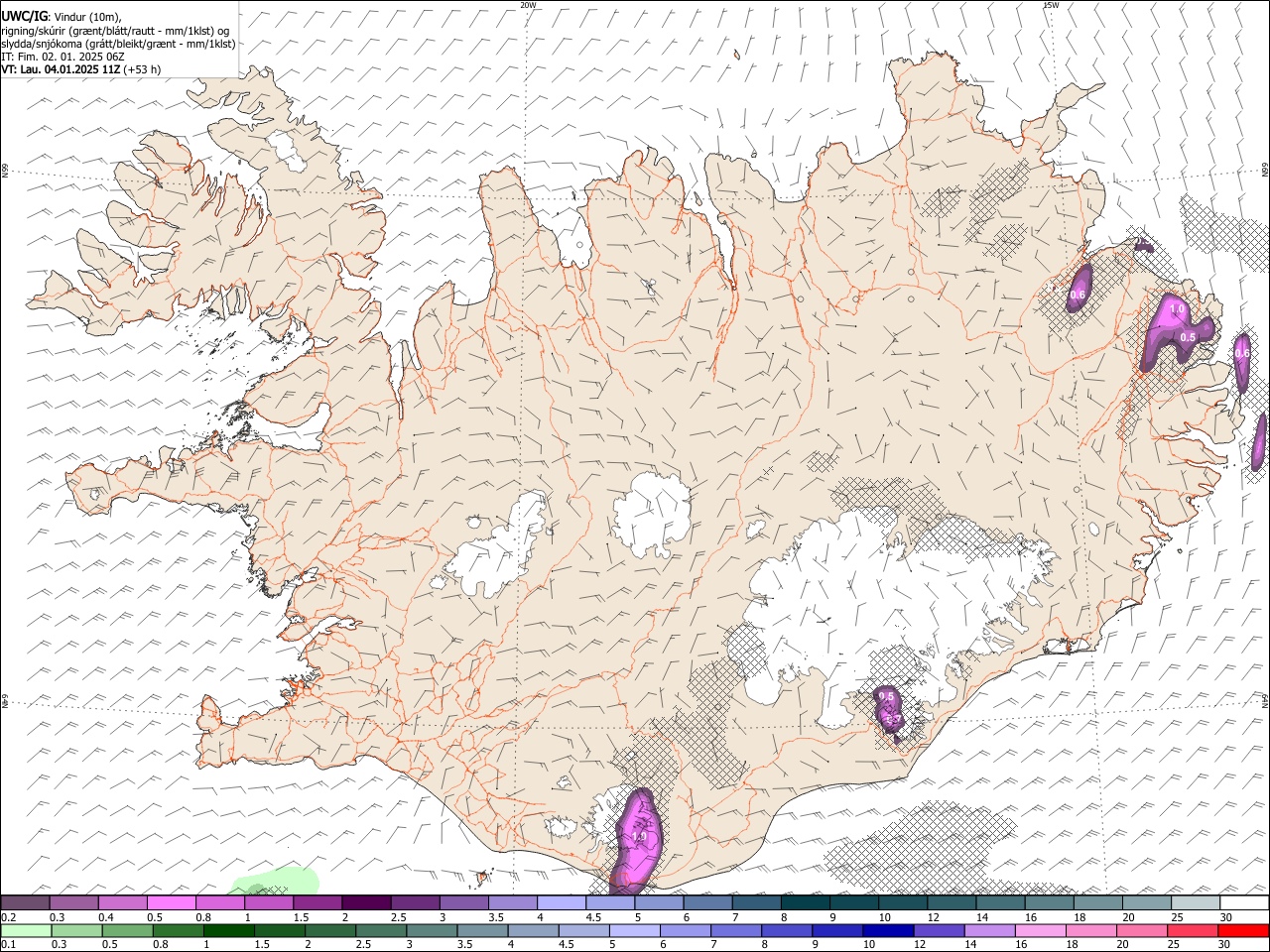
Task: Click the white swatch labeled 30 in the upper legend row
Action: 1243,902
